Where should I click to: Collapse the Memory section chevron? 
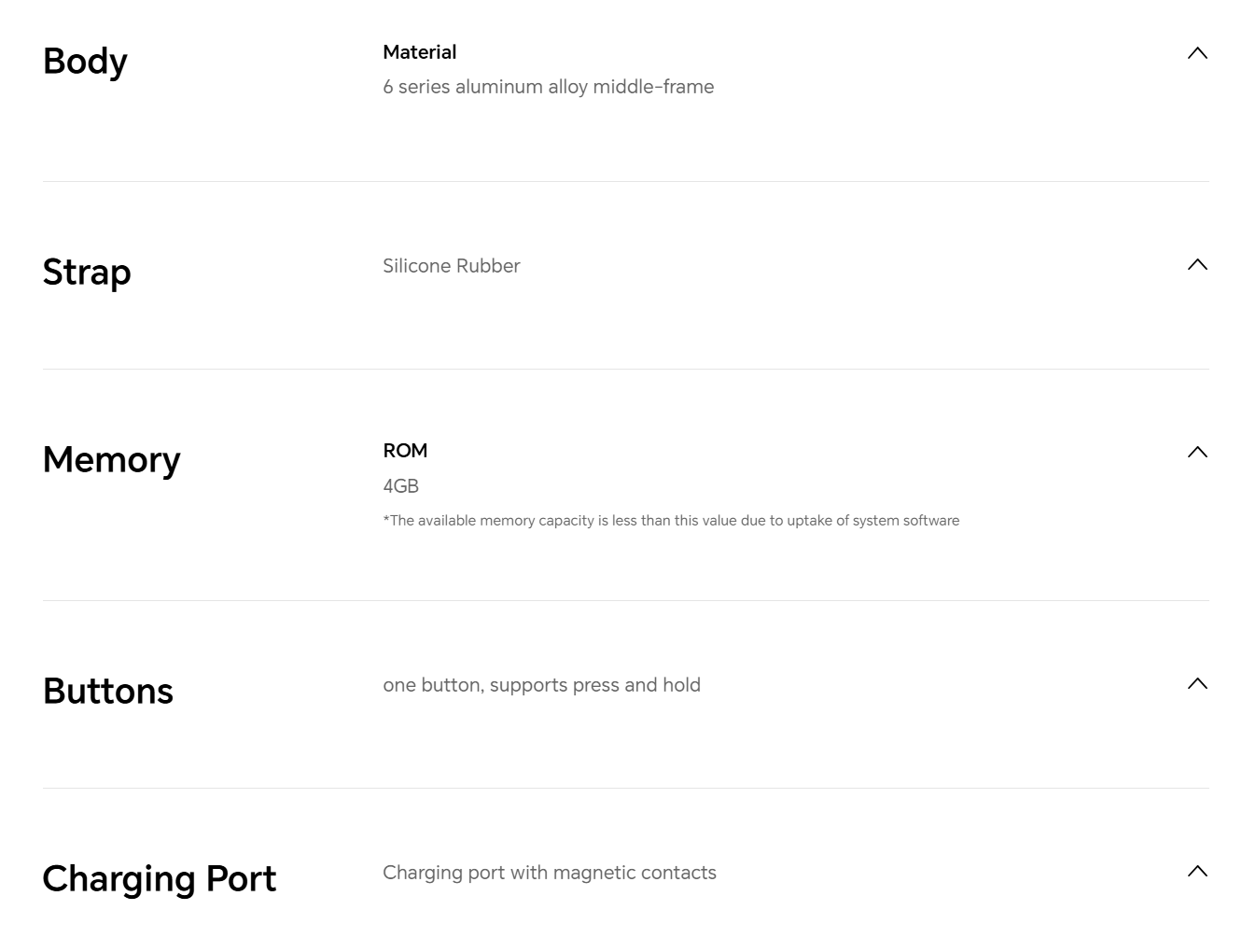1197,453
